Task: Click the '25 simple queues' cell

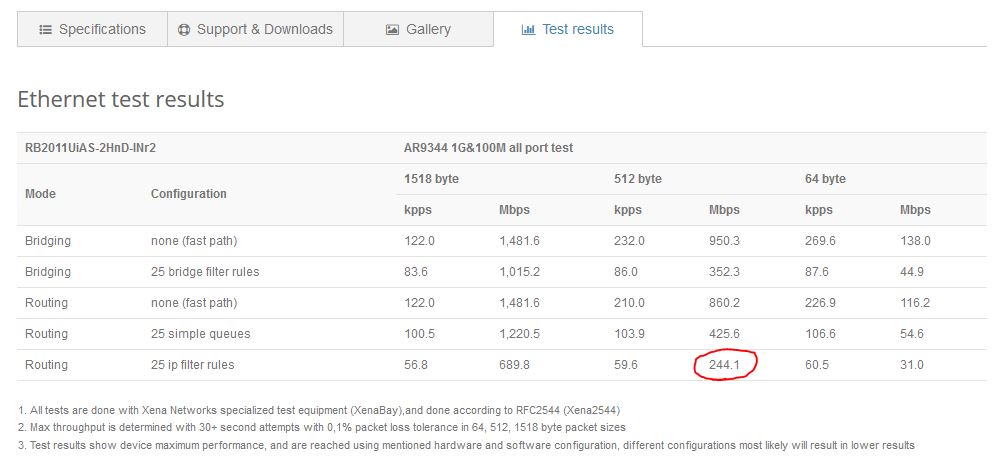Action: point(200,334)
